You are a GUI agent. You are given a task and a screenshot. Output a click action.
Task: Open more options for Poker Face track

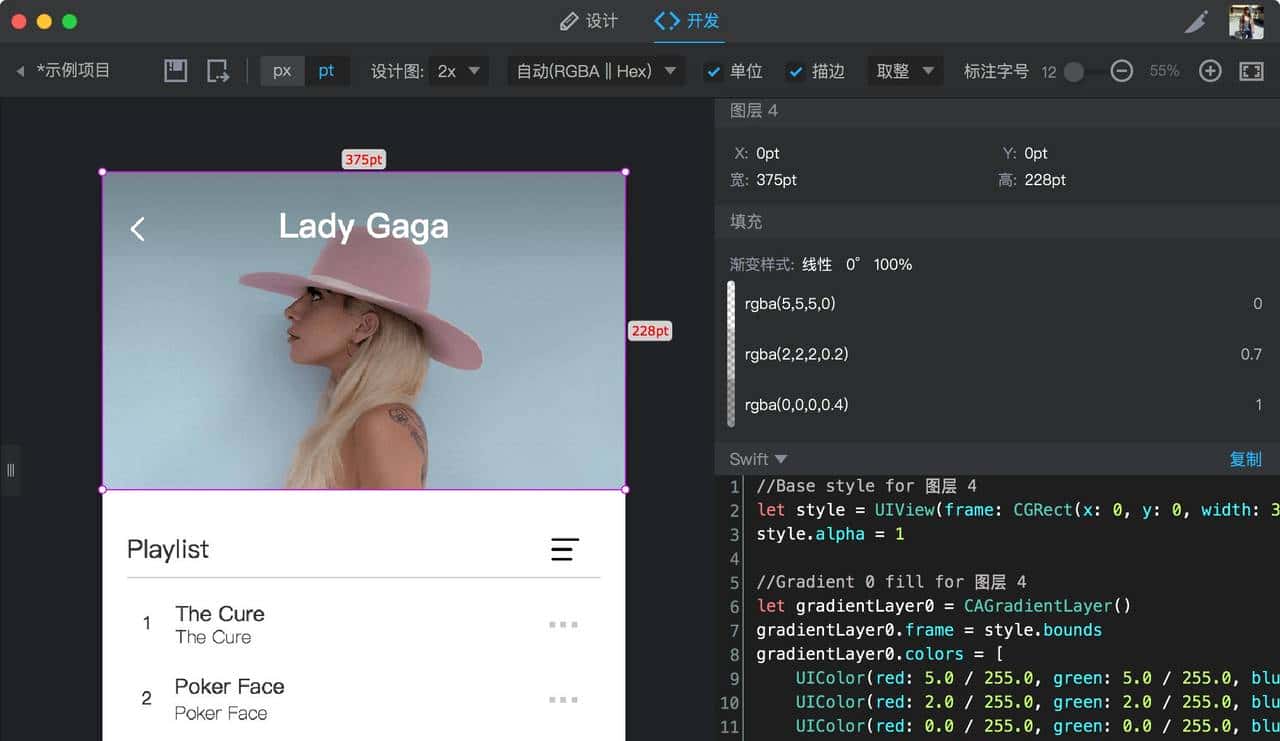click(563, 700)
